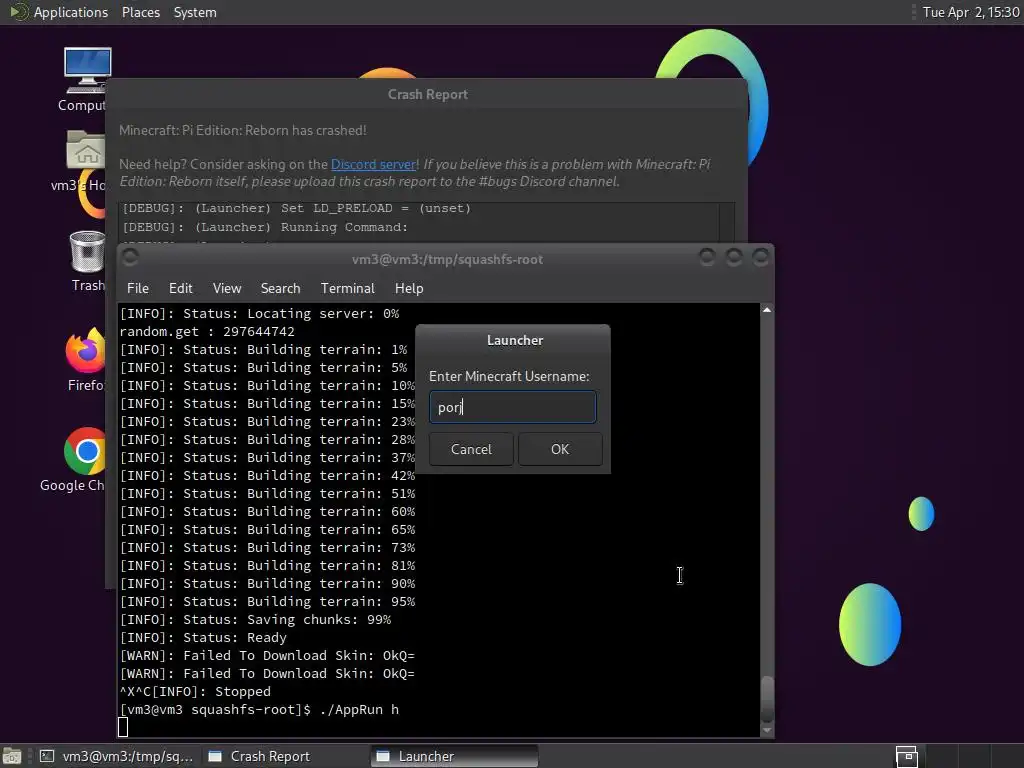Image resolution: width=1024 pixels, height=768 pixels.
Task: Switch to the vm3@vm3:/tmp/sq... taskbar entry
Action: coord(118,756)
